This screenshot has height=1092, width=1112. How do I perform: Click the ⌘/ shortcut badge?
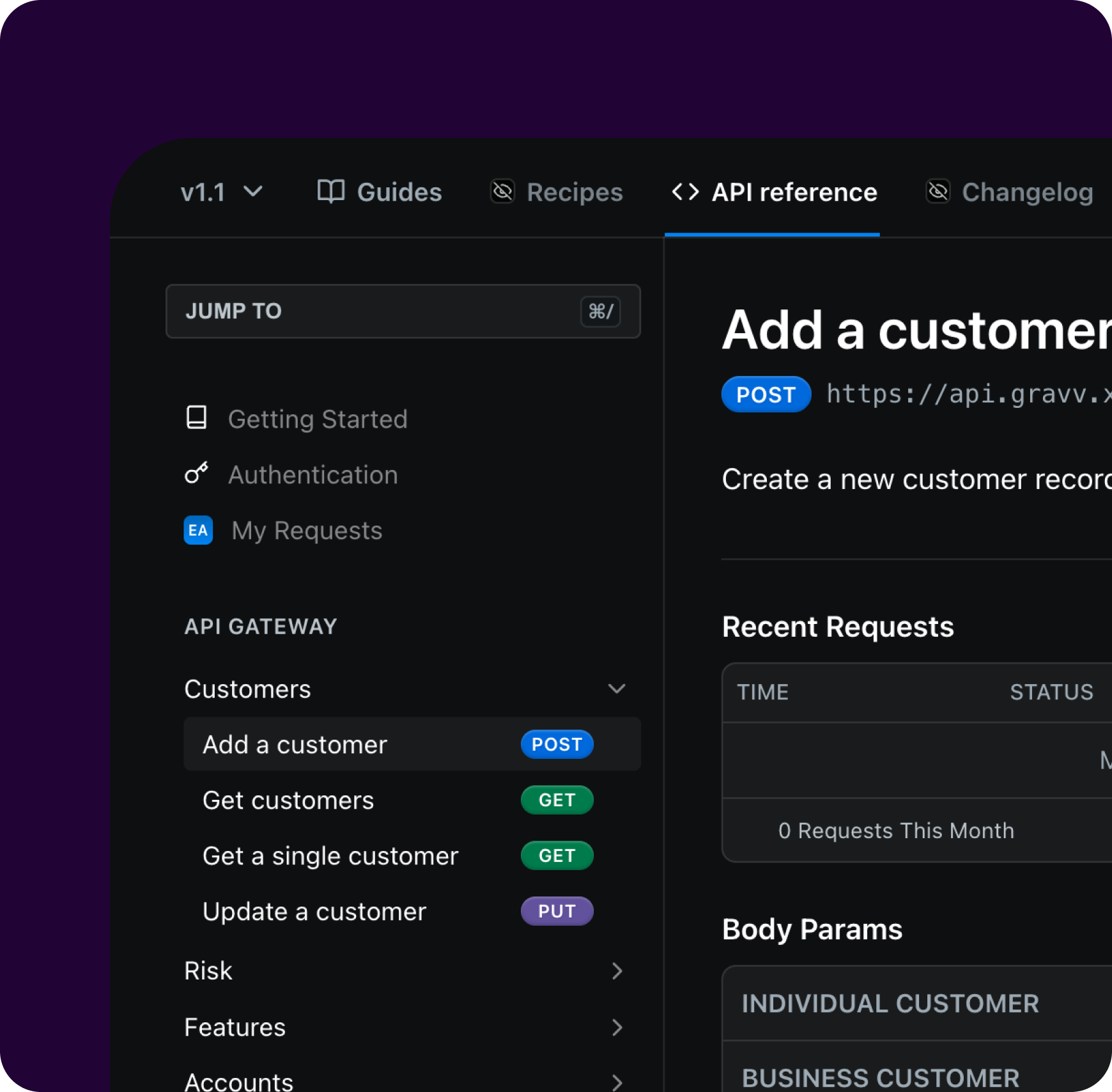pos(601,311)
